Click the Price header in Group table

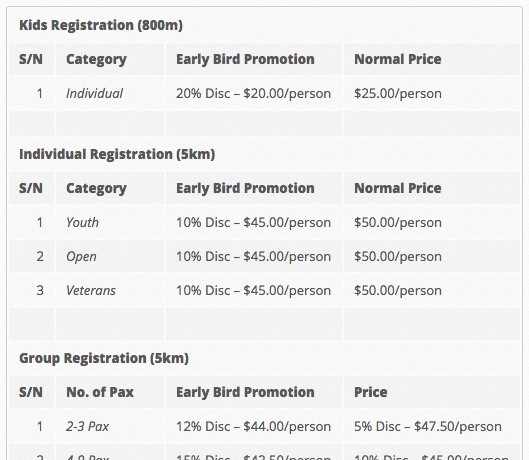pos(370,392)
